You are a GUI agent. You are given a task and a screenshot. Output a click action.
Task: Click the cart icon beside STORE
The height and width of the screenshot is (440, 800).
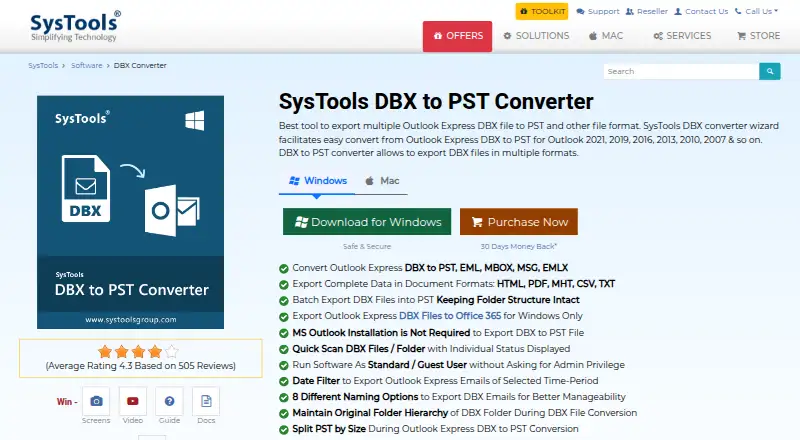tap(741, 36)
